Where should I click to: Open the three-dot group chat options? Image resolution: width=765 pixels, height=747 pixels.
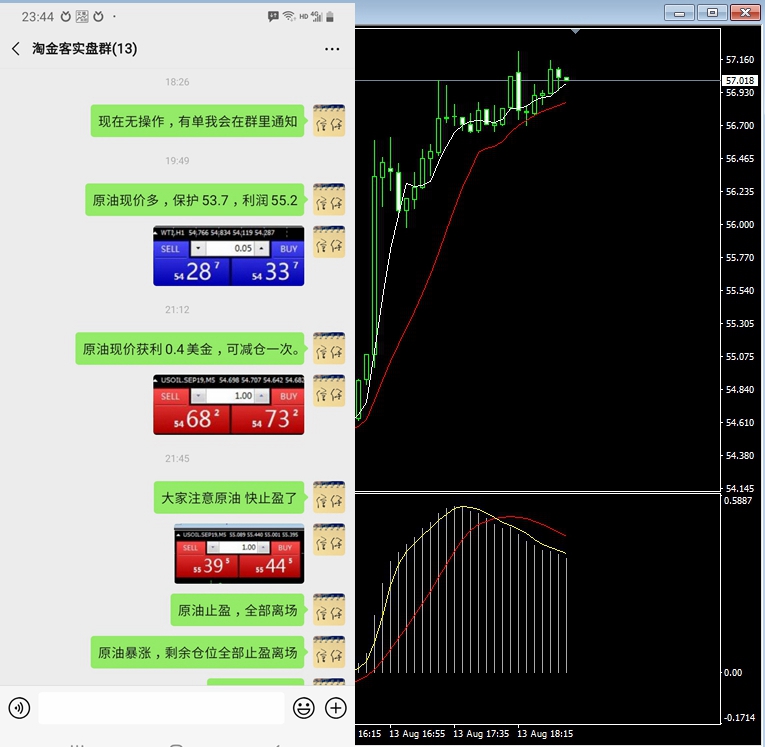[x=332, y=49]
